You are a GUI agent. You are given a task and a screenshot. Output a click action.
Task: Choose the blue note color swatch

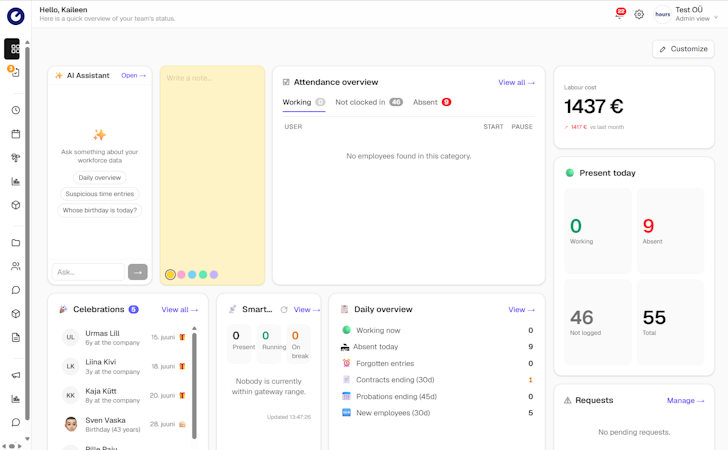pos(192,274)
